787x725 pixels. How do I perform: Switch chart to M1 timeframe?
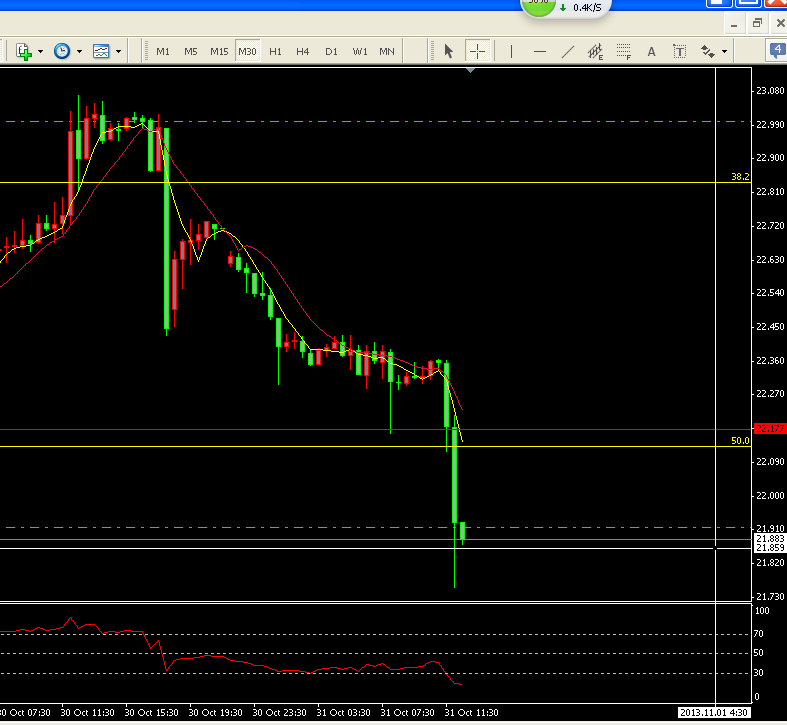pos(163,51)
